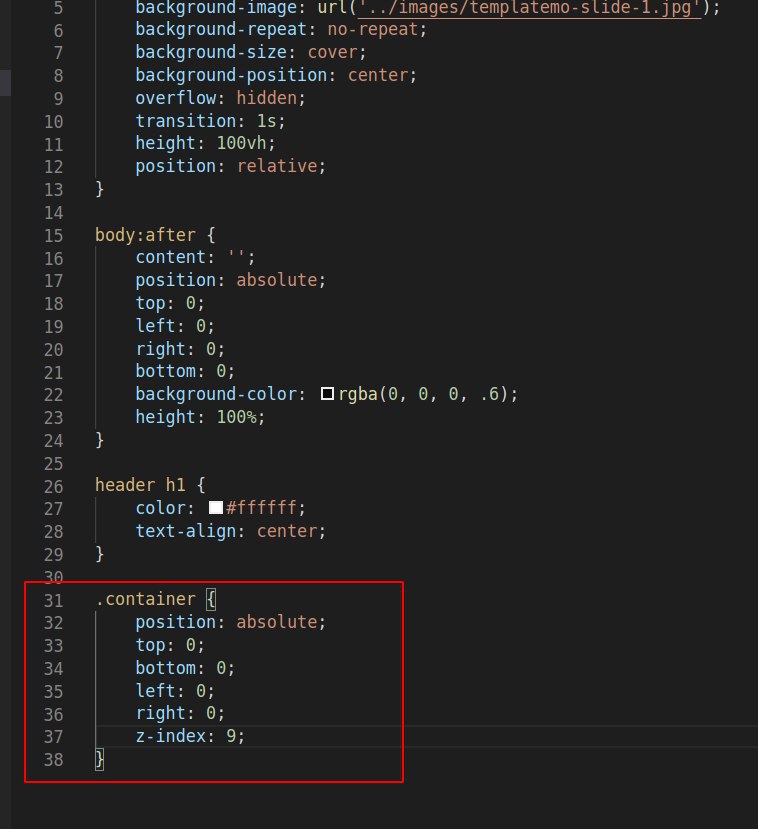Click 'position: absolute;' on line 17

(230, 280)
